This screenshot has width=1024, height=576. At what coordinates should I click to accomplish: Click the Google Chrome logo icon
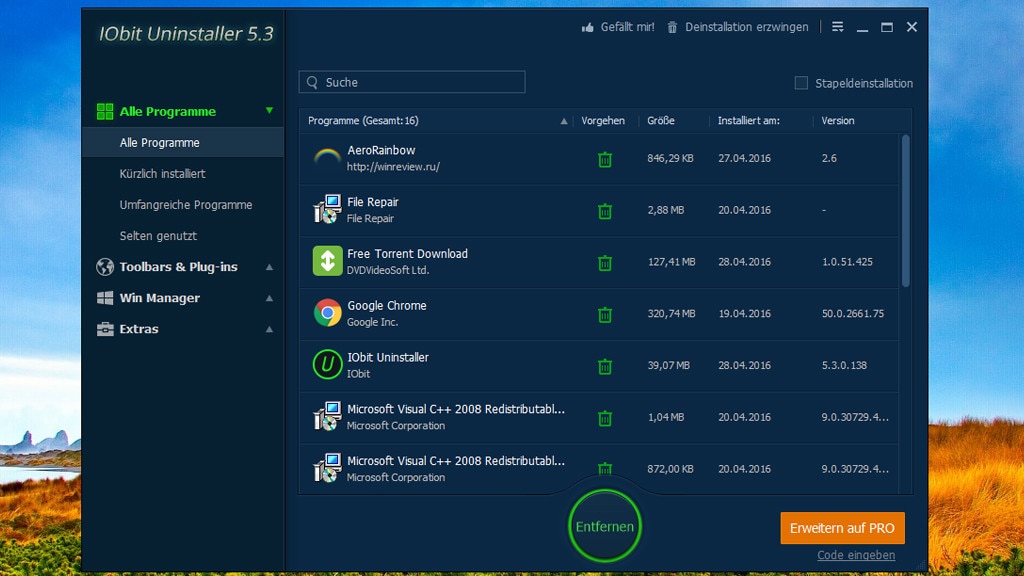click(327, 313)
